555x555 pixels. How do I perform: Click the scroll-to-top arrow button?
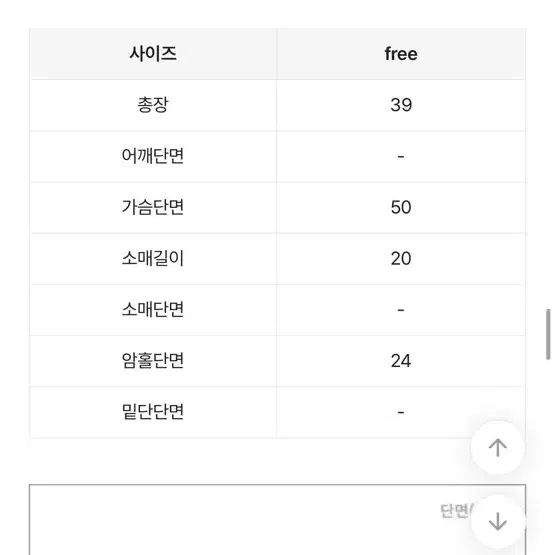pos(498,447)
